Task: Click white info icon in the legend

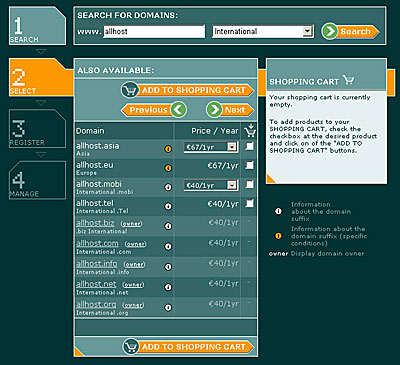Action: (278, 211)
